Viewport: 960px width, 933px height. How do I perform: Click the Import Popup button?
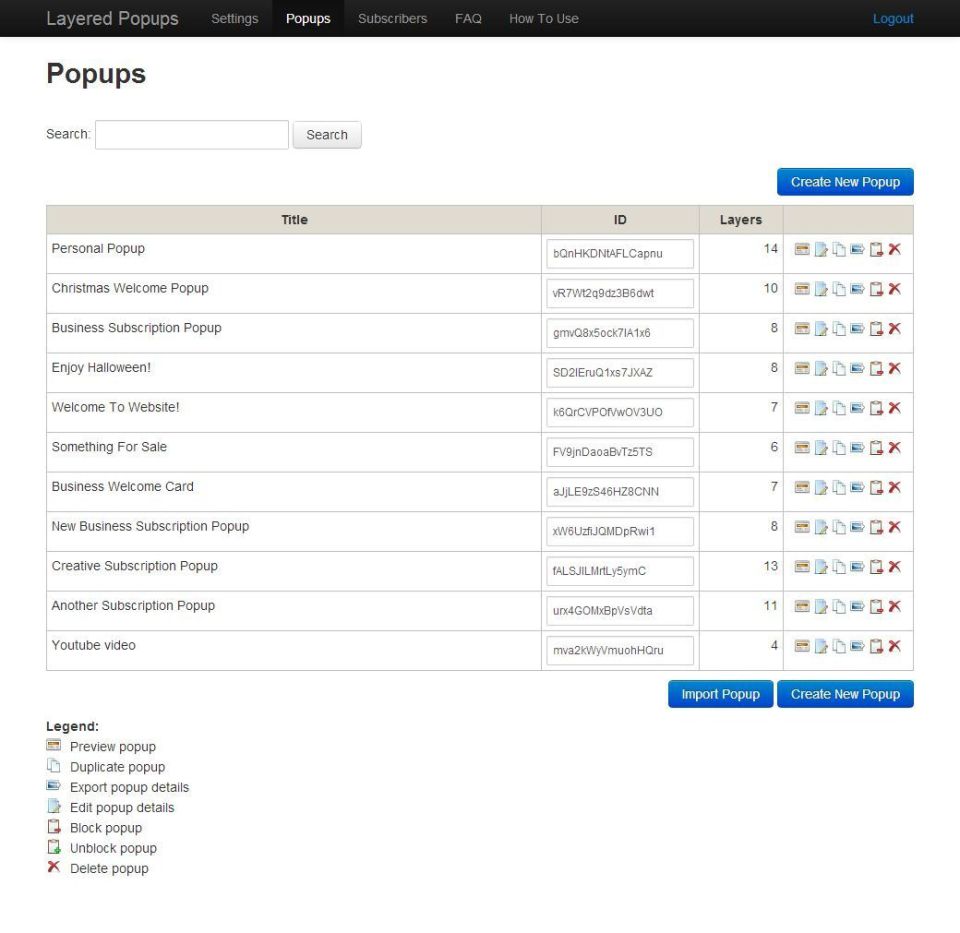tap(720, 694)
